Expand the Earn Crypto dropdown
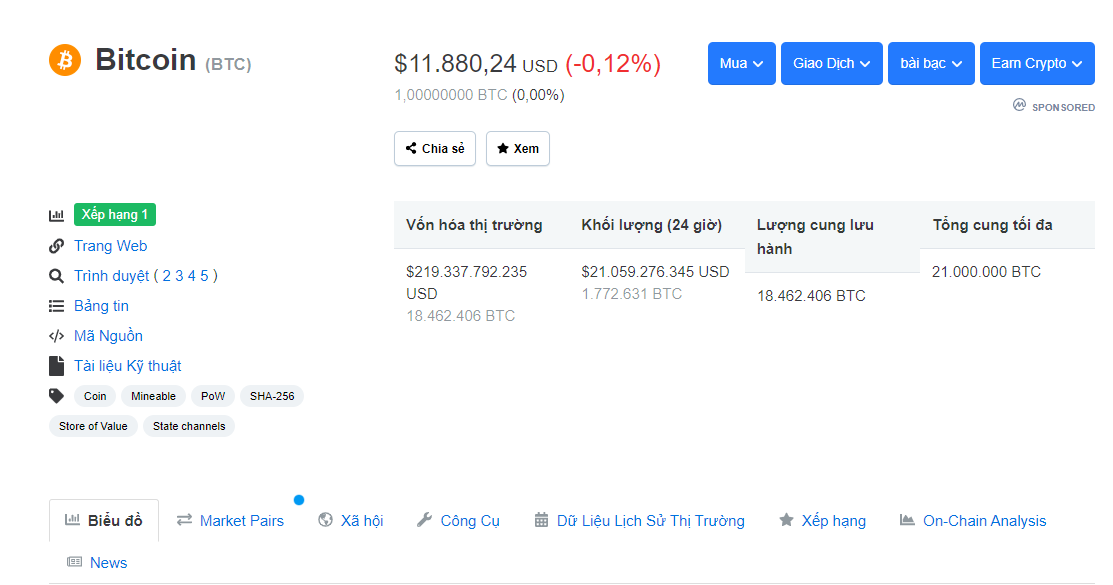The height and width of the screenshot is (585, 1113). (1037, 63)
